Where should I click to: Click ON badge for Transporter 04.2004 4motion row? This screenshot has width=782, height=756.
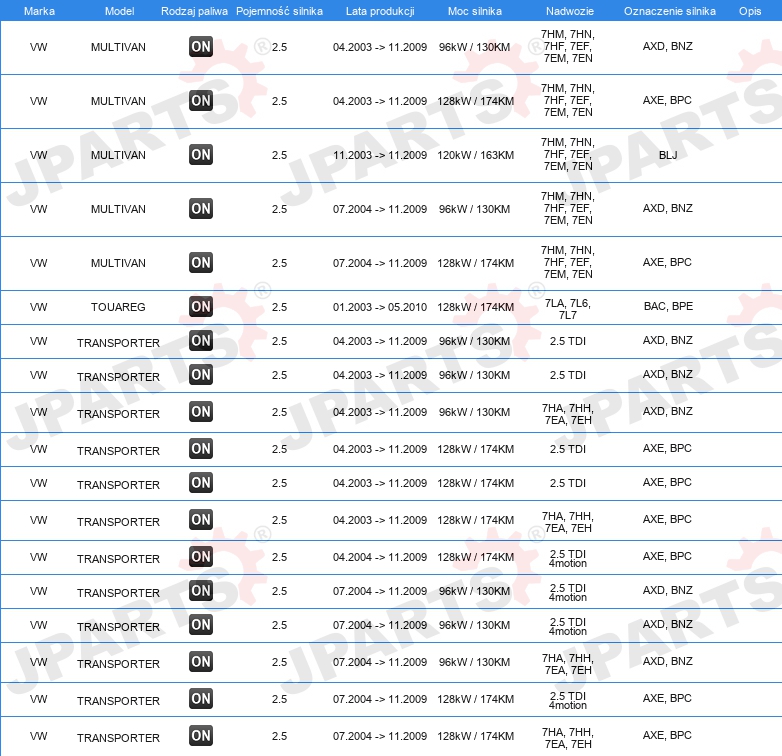(201, 557)
